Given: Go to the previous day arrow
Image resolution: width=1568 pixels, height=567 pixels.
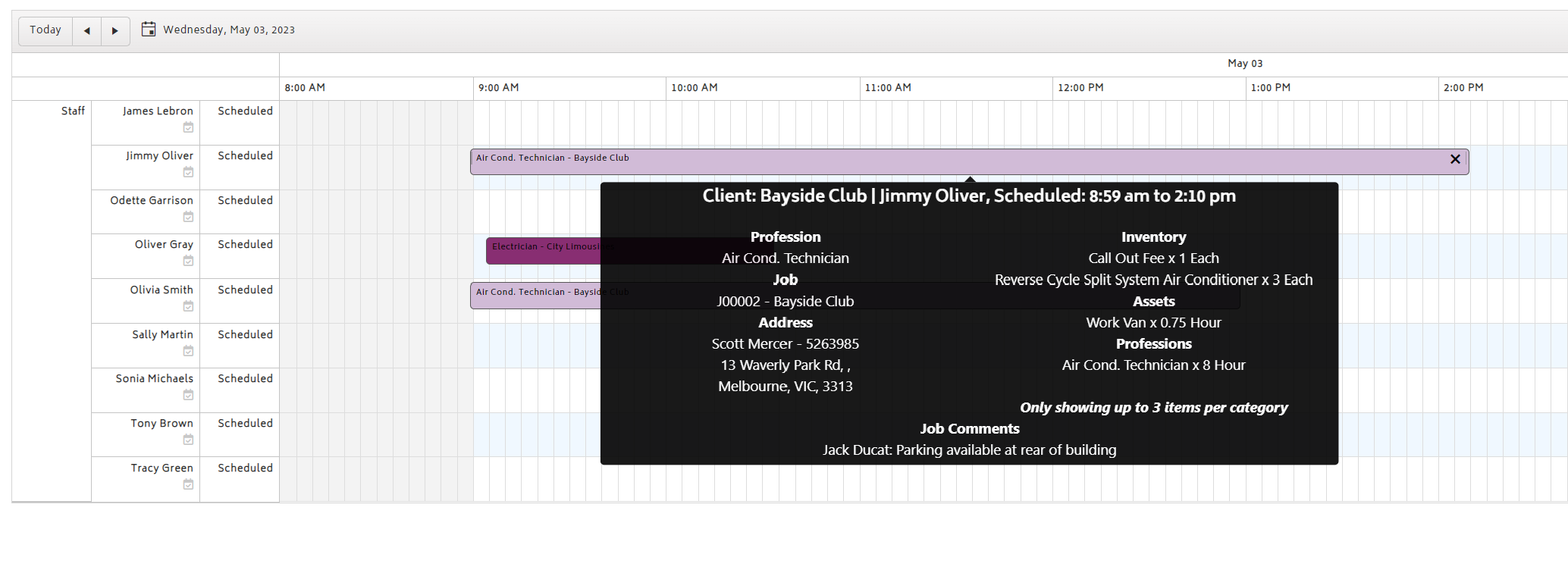Looking at the screenshot, I should pyautogui.click(x=87, y=31).
